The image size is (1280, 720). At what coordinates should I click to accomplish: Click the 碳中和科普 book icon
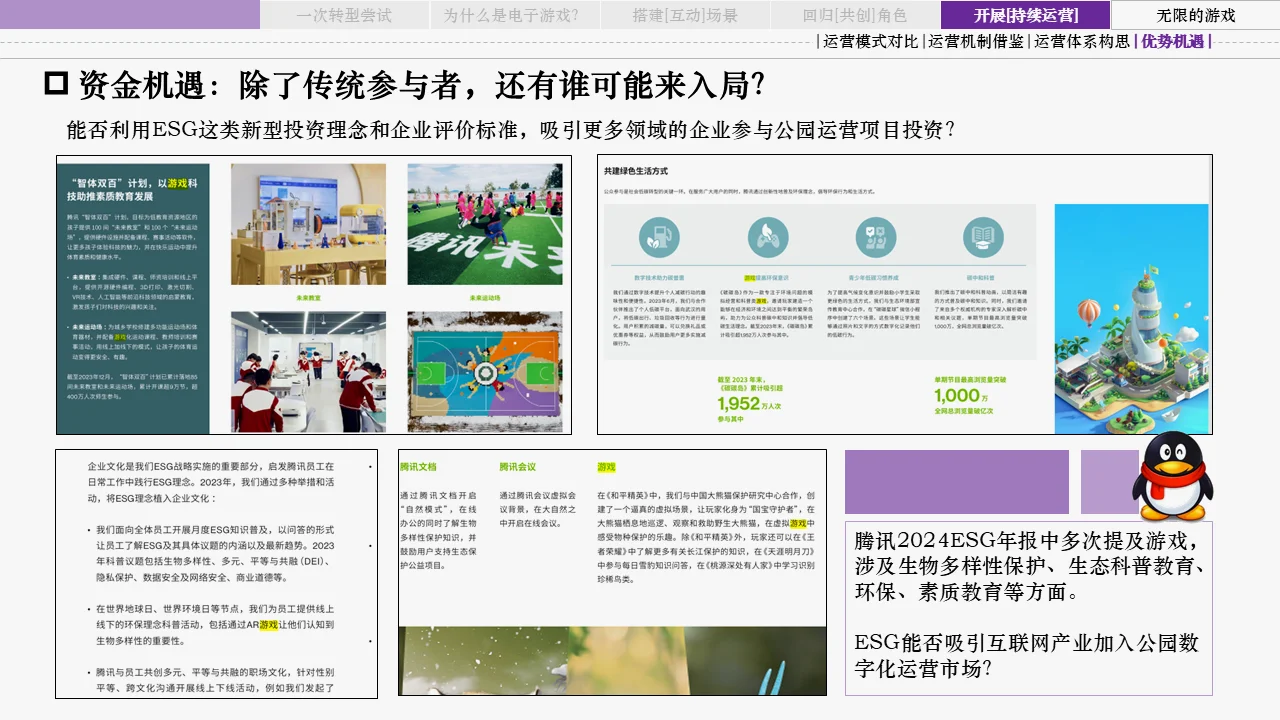983,238
